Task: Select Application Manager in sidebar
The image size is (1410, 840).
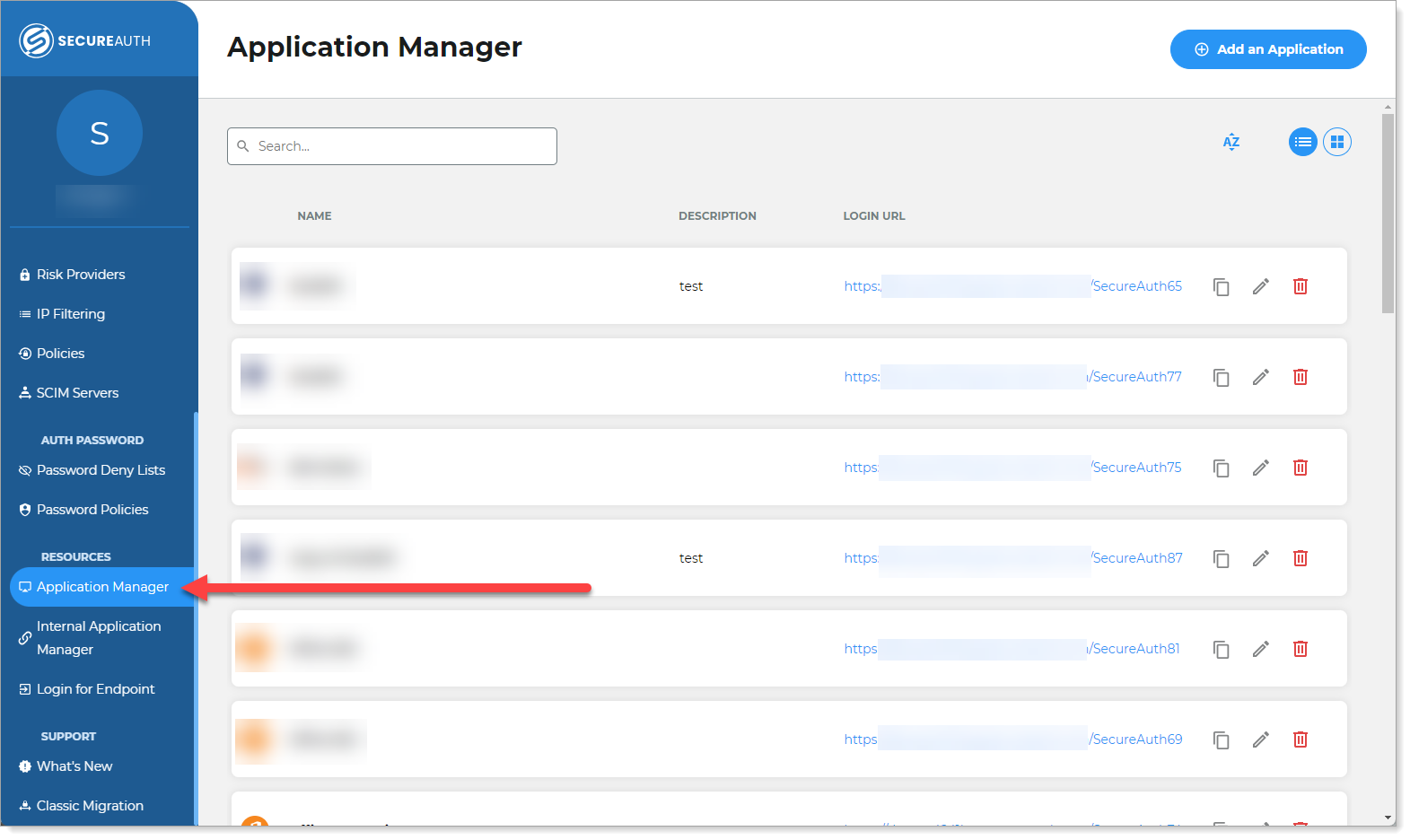Action: pos(102,587)
